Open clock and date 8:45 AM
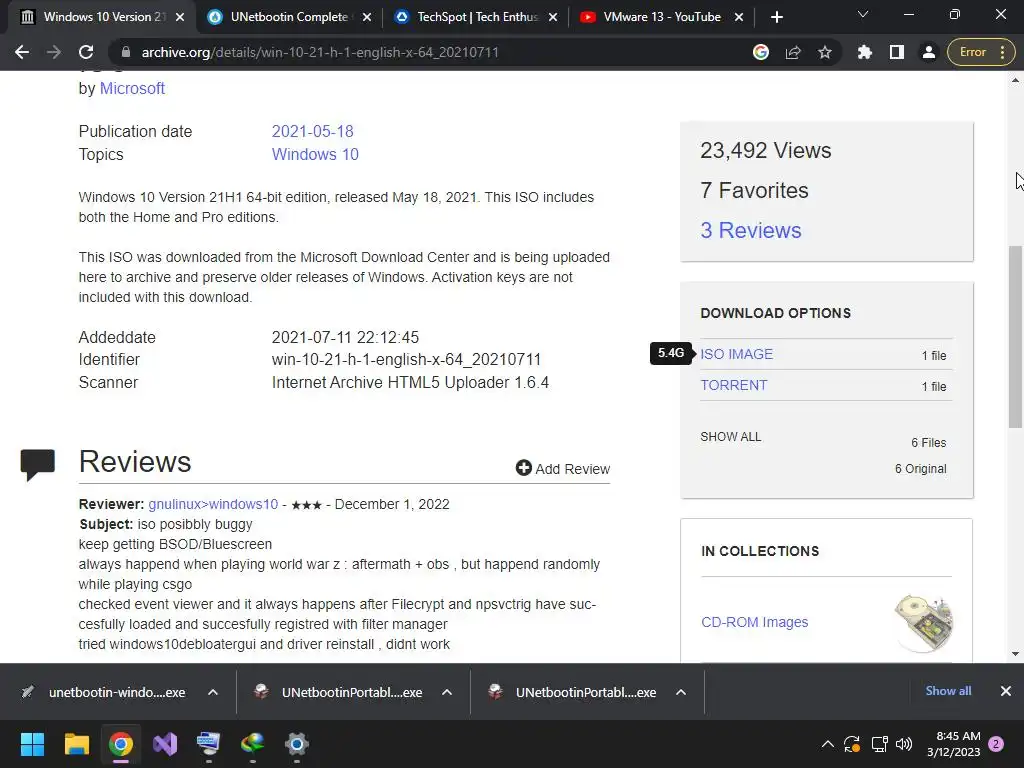 point(953,744)
